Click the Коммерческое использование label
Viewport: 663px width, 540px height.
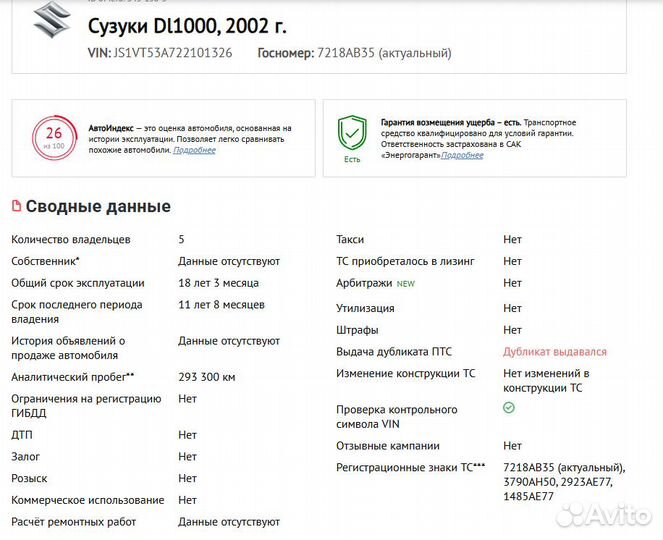[x=88, y=500]
